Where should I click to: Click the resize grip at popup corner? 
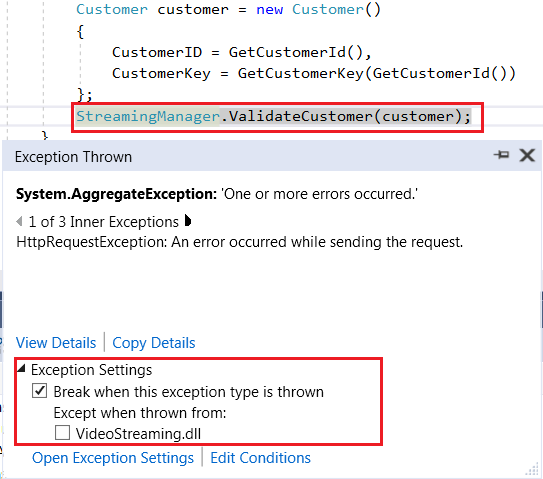(532, 470)
